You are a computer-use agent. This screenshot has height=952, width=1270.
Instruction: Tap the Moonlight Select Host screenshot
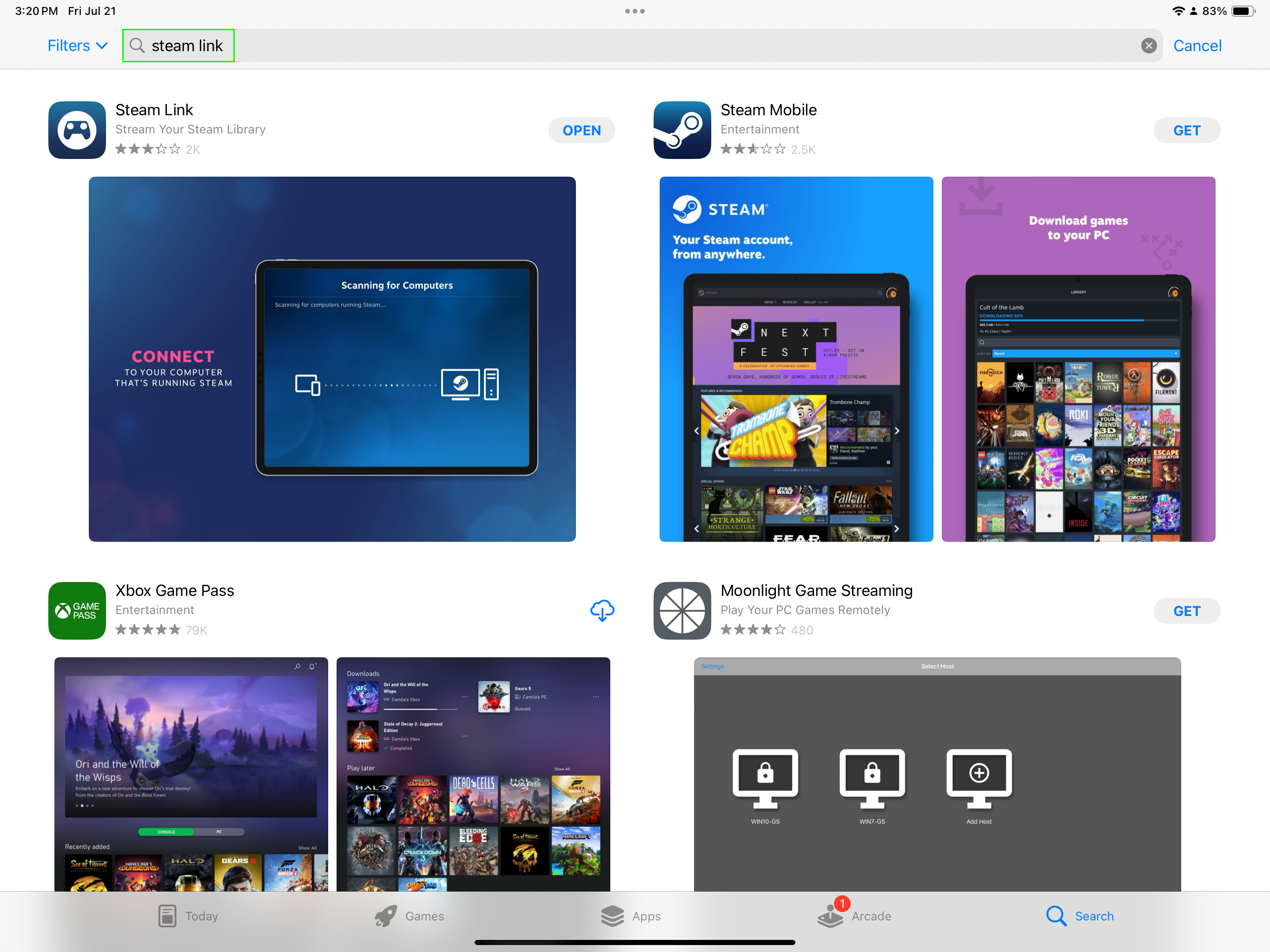pyautogui.click(x=937, y=775)
